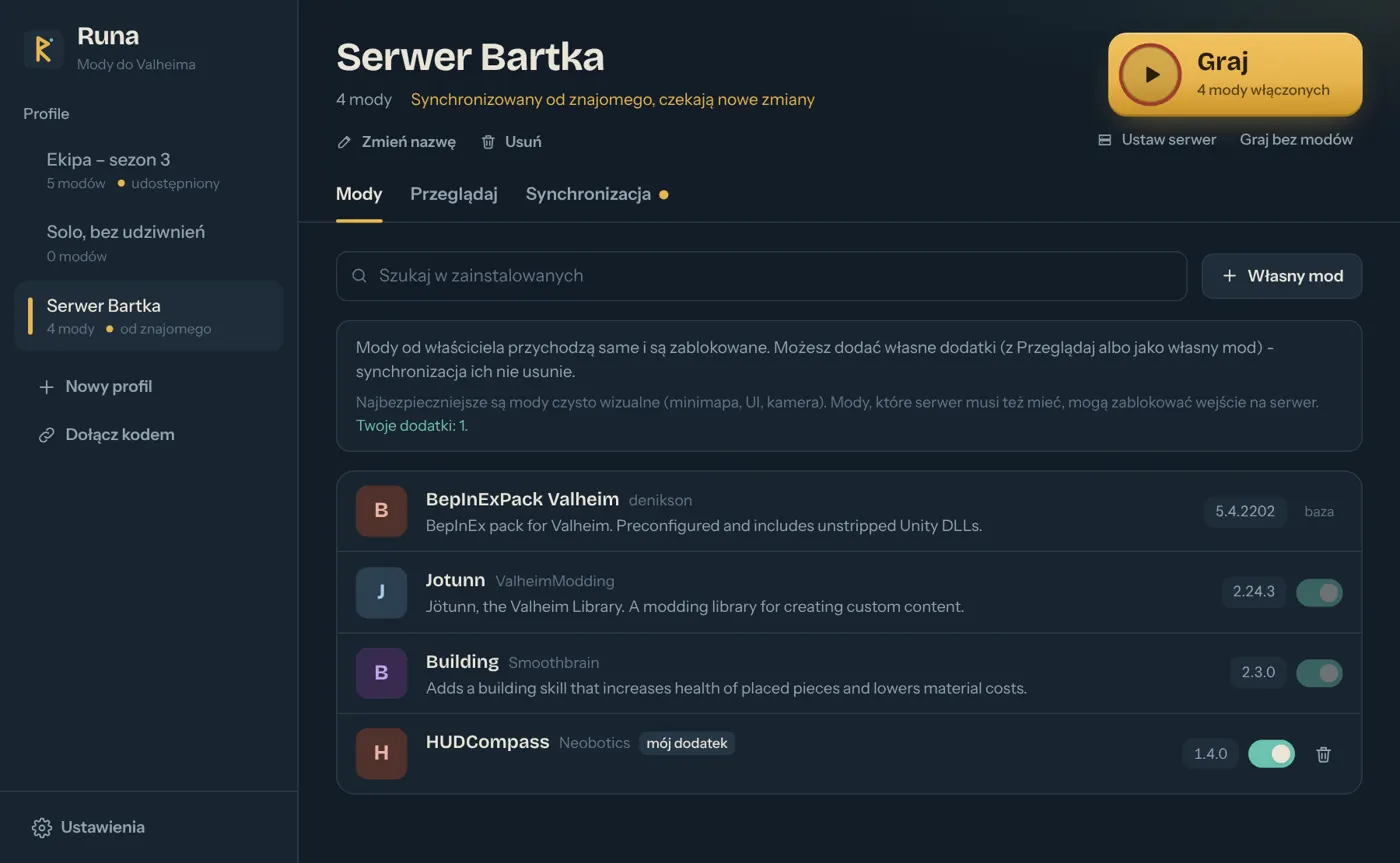Open the Synchronizacja tab
Viewport: 1400px width, 863px height.
pyautogui.click(x=597, y=194)
